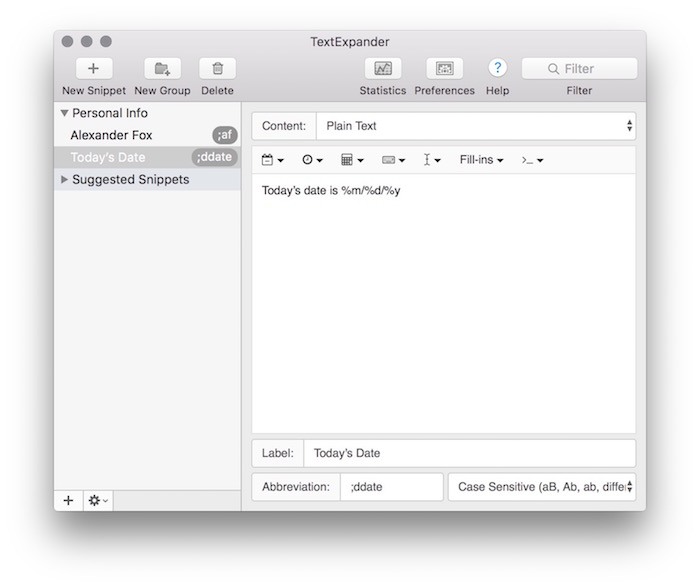Screen dimensions: 700x588
Task: Click in the Filter search field
Action: pos(579,68)
